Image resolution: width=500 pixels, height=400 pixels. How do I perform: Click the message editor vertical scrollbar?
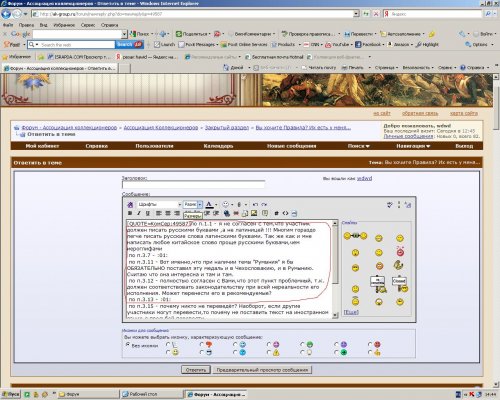335,269
